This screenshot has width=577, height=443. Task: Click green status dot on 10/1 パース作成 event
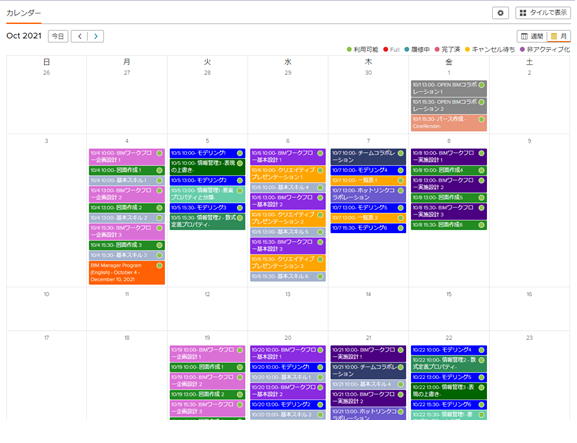point(481,119)
